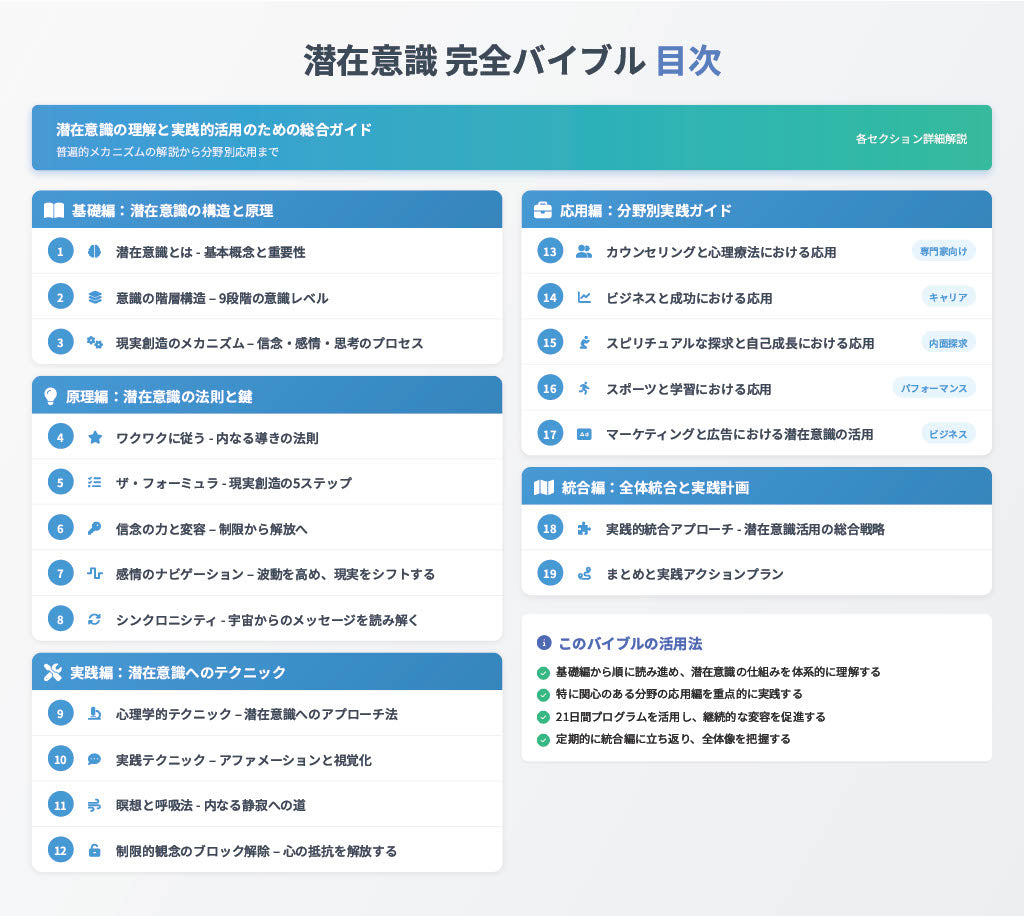The width and height of the screenshot is (1024, 916).
Task: Select the lightbulb icon on the 原理編 header
Action: 49,395
